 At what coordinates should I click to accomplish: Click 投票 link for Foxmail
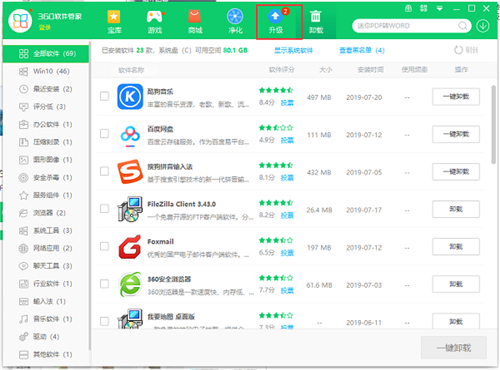coord(287,253)
